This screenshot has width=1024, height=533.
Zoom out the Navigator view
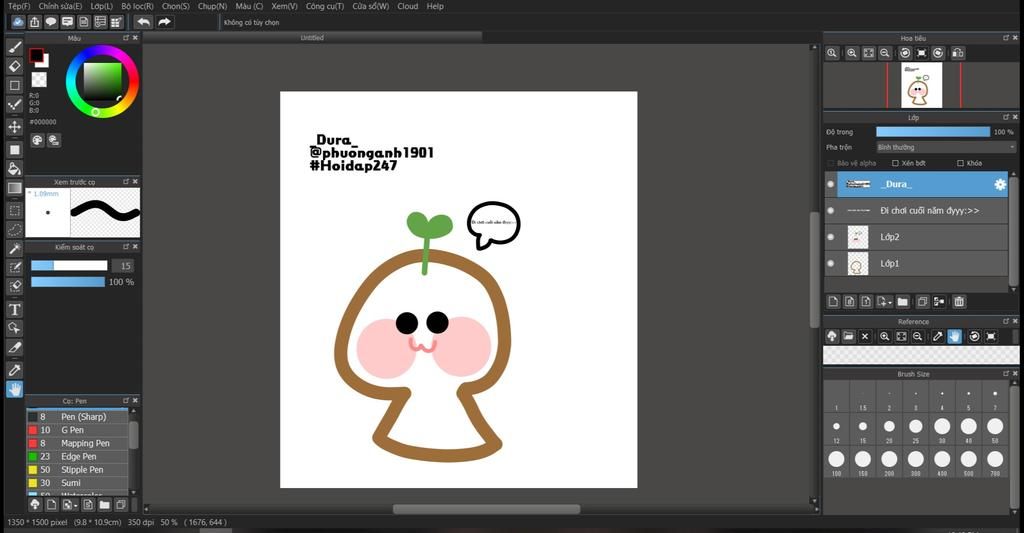(x=884, y=53)
